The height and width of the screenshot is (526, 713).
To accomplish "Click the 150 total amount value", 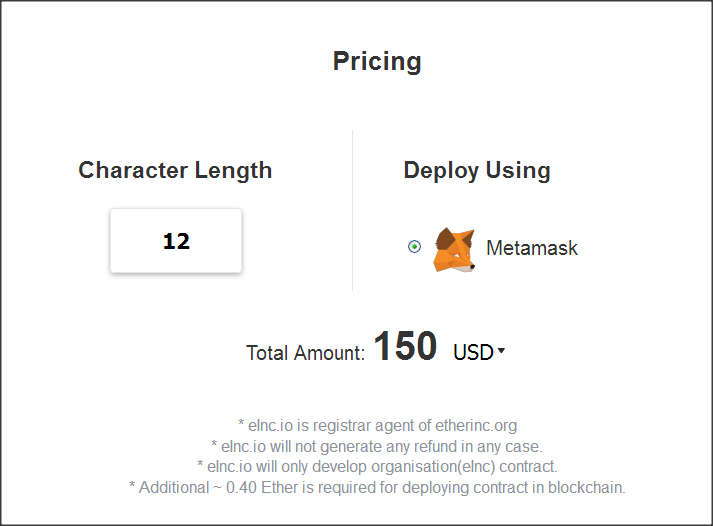I will pyautogui.click(x=405, y=346).
